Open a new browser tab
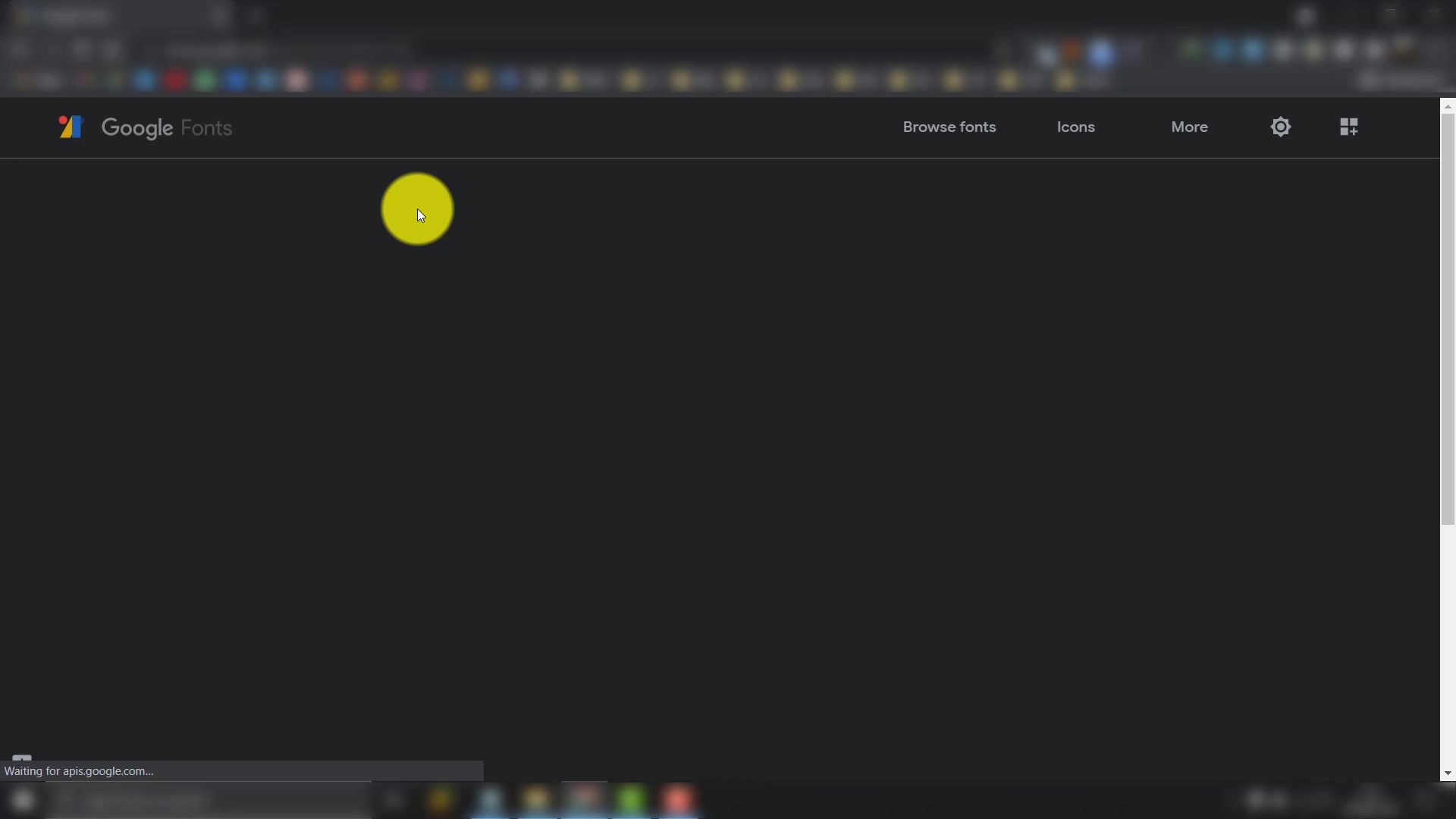 pyautogui.click(x=256, y=16)
